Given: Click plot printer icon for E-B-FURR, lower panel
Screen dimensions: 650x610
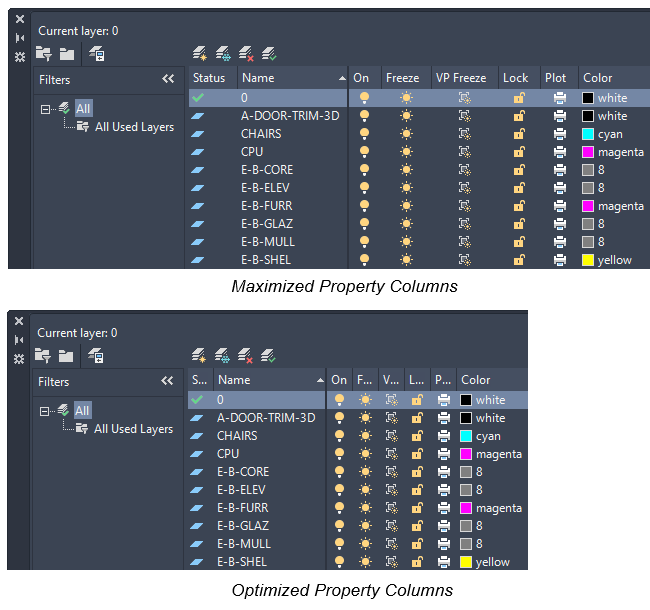Looking at the screenshot, I should click(444, 508).
